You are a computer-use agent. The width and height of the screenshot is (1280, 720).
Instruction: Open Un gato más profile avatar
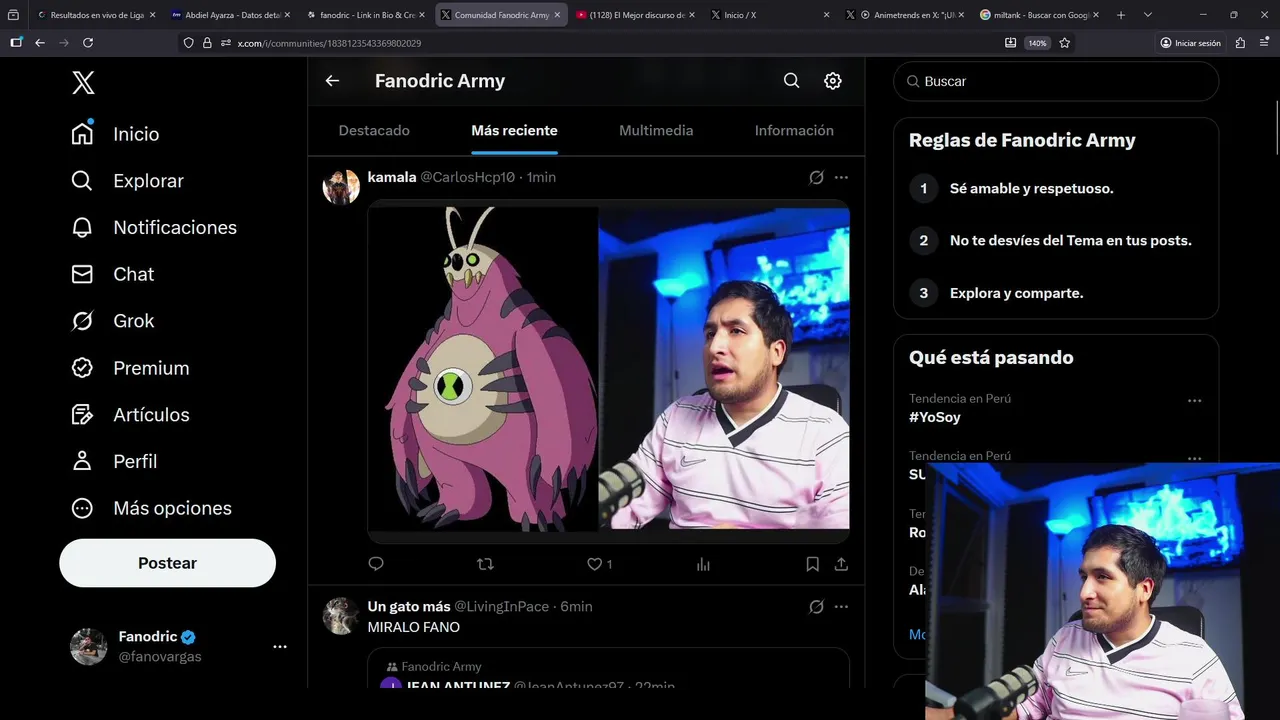pos(341,616)
